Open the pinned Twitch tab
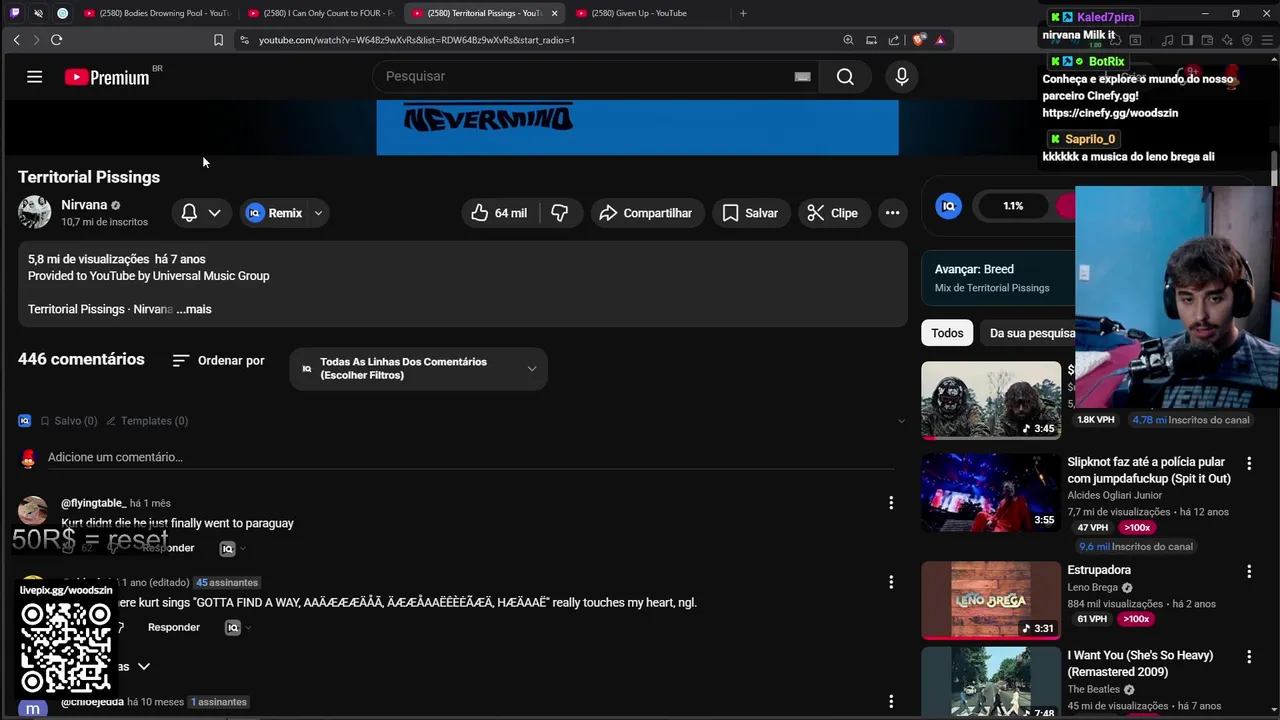This screenshot has width=1280, height=720. coord(14,13)
